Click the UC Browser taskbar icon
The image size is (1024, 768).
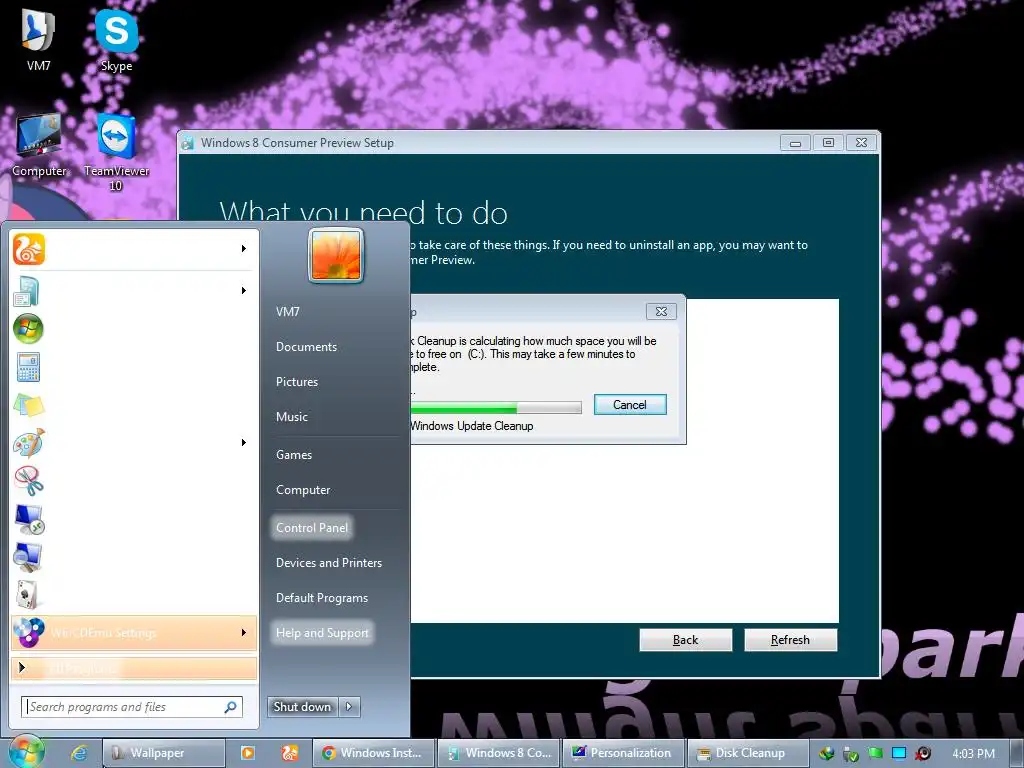(290, 753)
